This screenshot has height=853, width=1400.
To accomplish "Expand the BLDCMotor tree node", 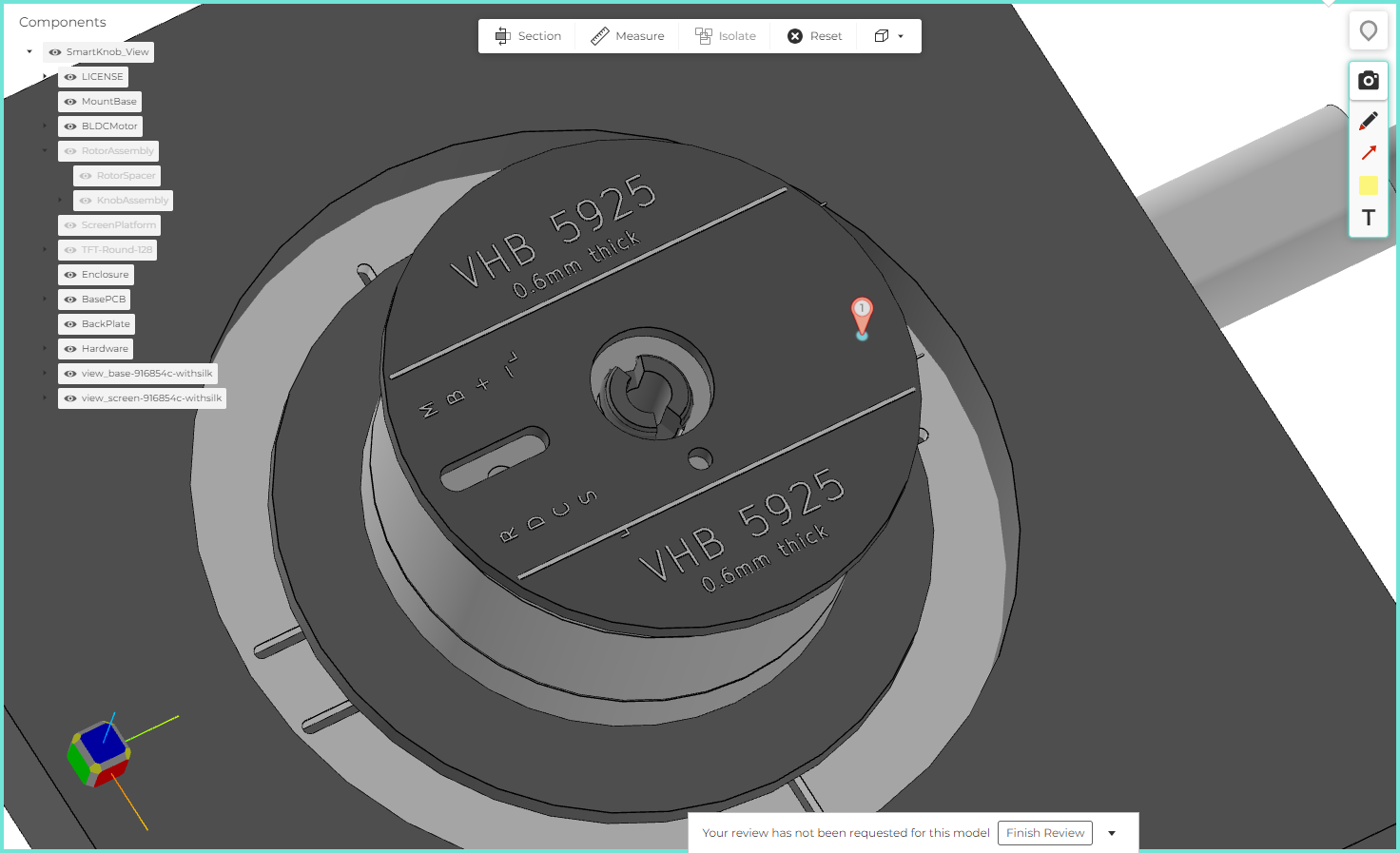I will [x=45, y=126].
